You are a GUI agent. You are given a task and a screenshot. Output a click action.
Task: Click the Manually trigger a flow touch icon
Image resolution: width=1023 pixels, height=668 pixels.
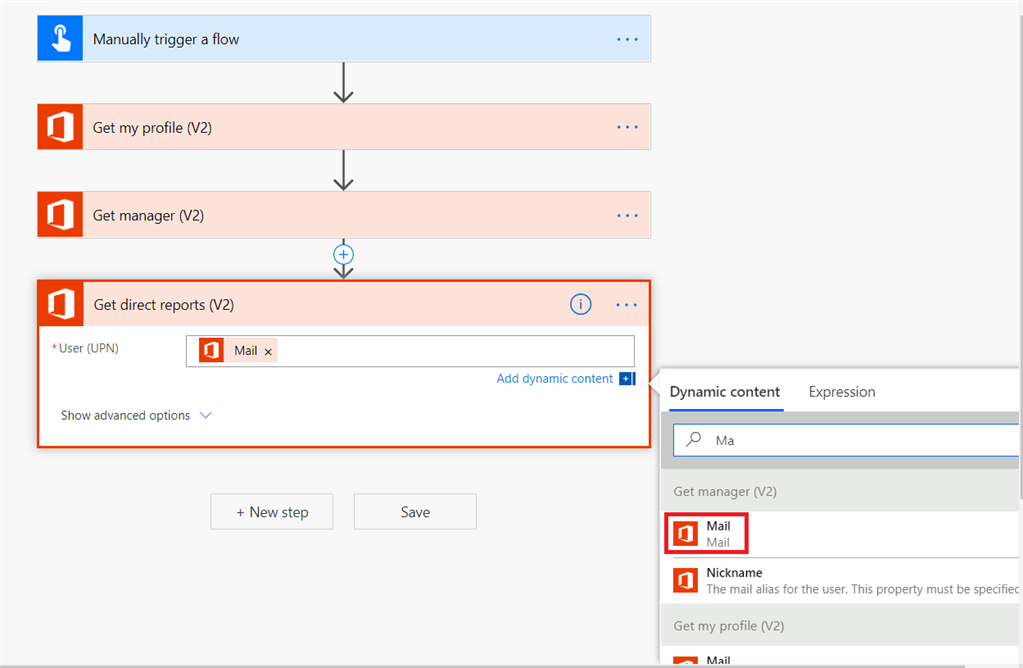pos(60,39)
